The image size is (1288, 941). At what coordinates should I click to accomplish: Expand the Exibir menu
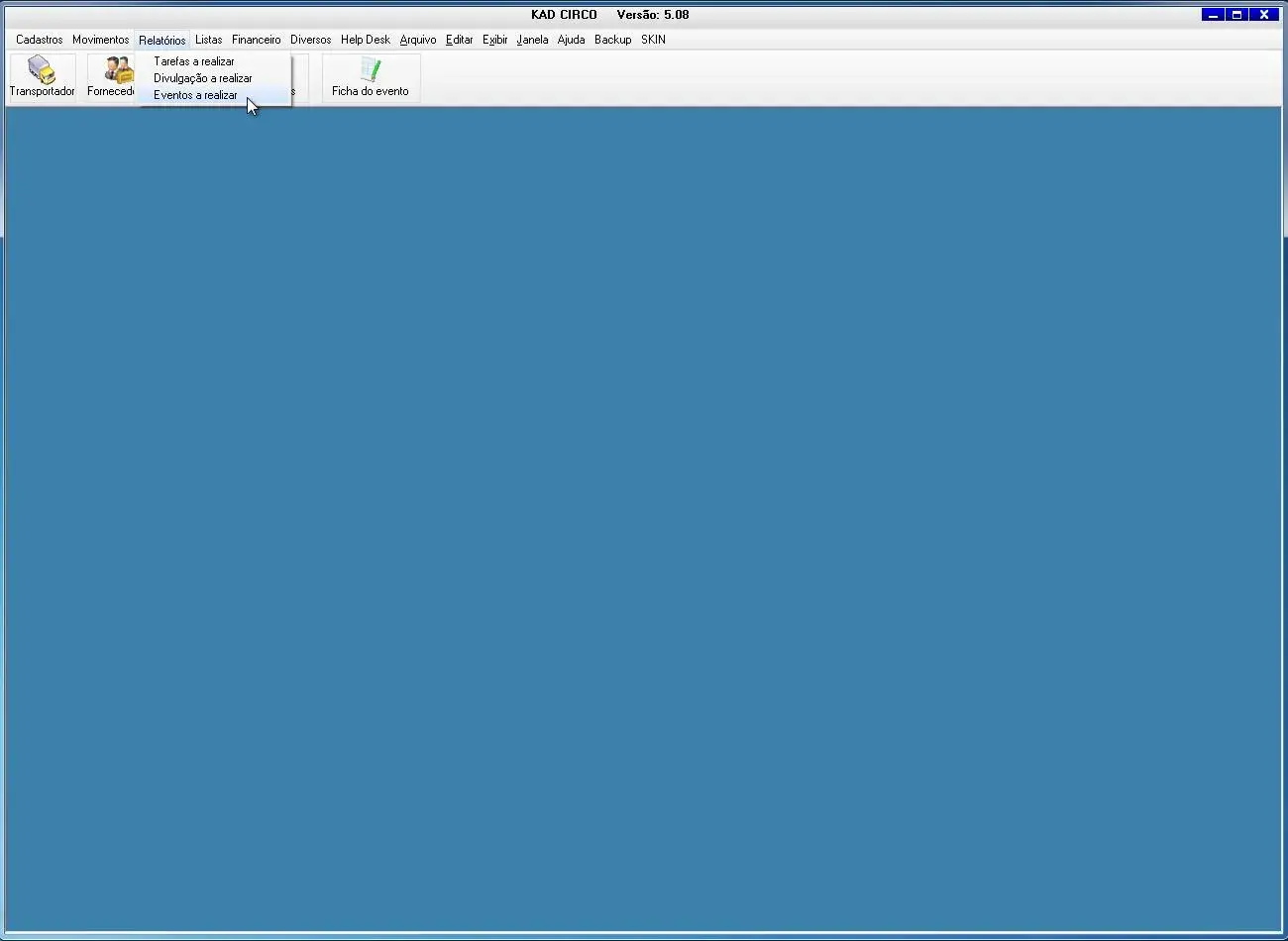(x=494, y=40)
